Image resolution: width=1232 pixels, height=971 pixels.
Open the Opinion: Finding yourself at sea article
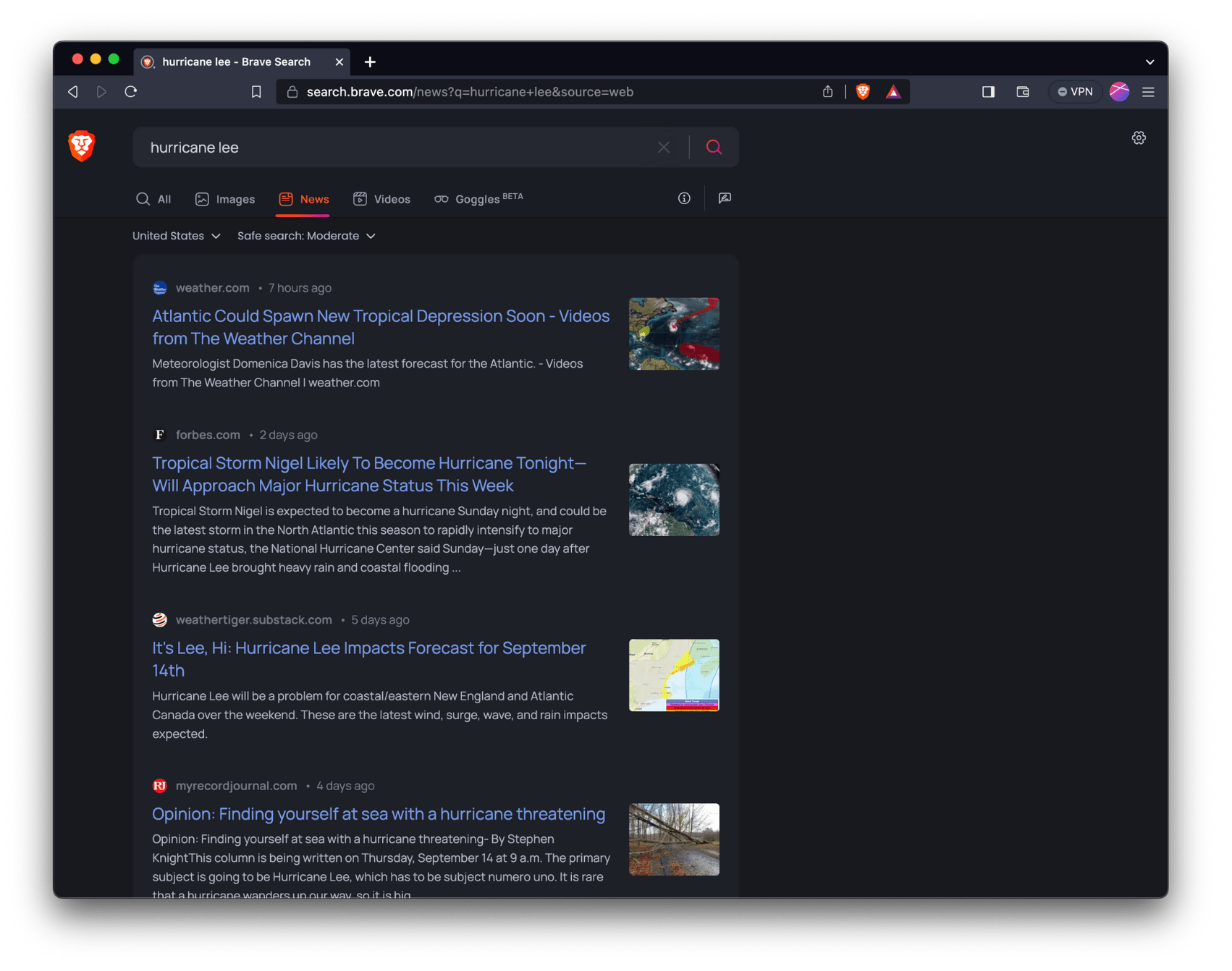point(379,814)
